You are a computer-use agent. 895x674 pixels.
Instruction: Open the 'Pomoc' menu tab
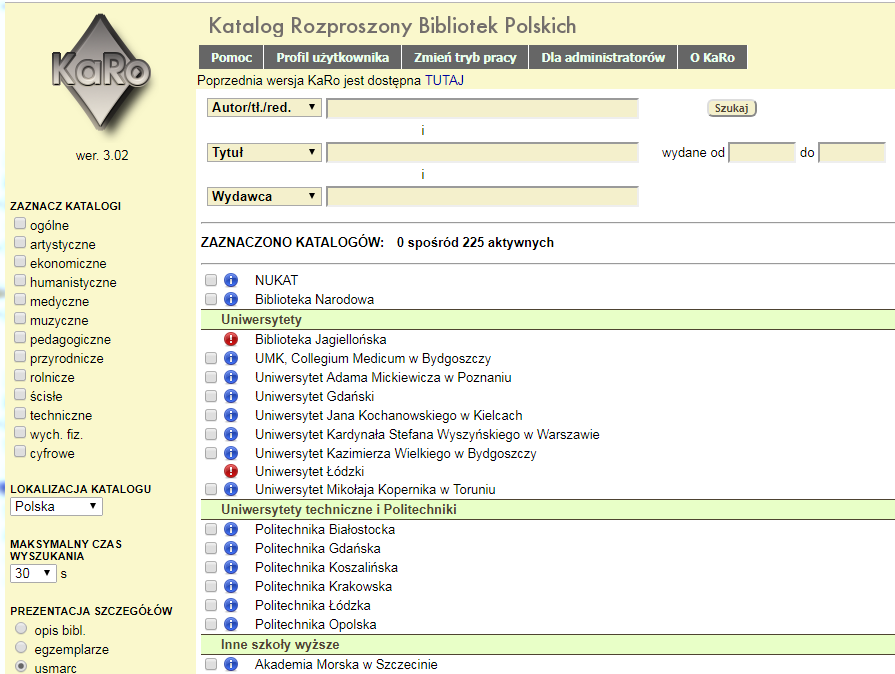pos(231,57)
